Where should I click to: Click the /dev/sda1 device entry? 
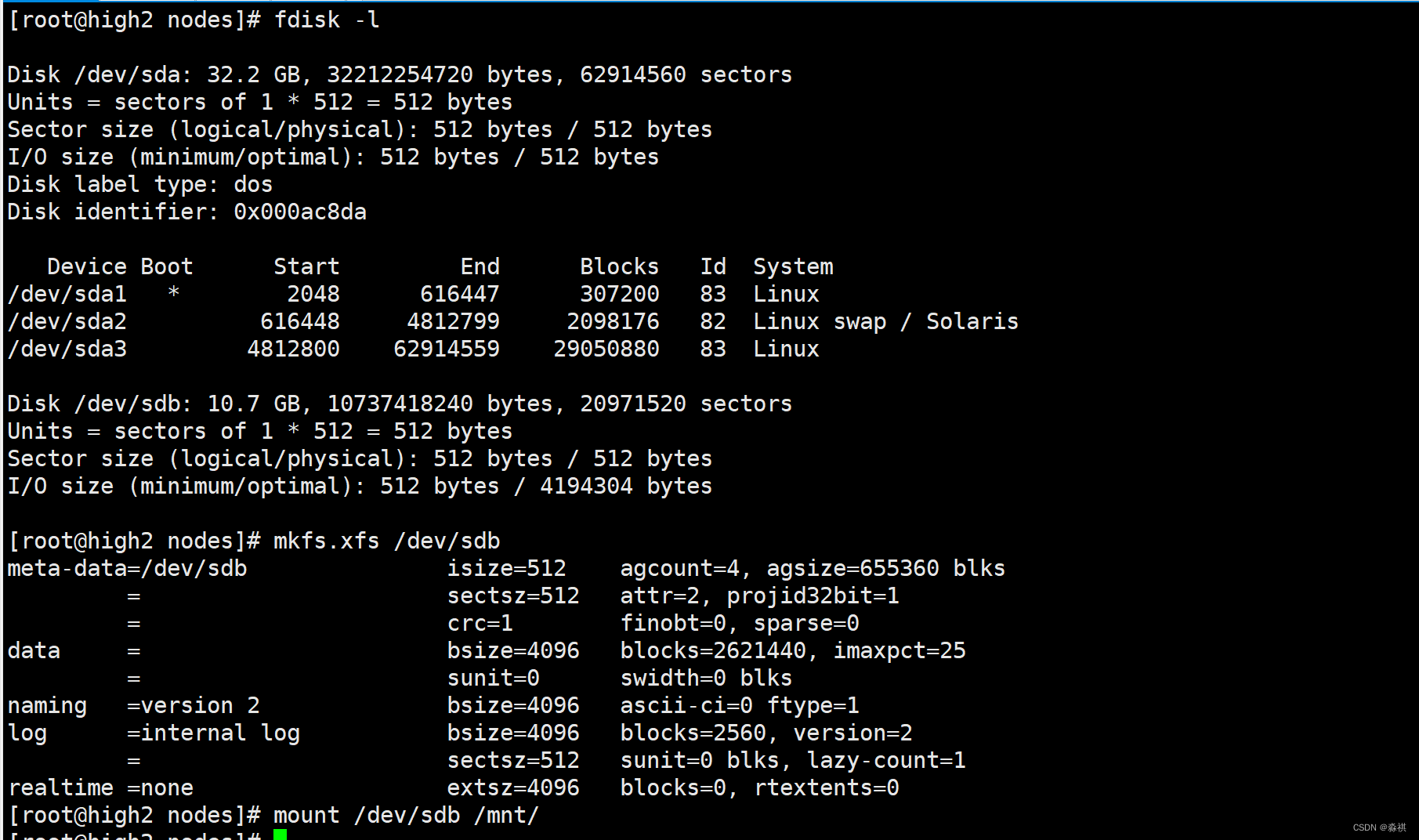67,294
